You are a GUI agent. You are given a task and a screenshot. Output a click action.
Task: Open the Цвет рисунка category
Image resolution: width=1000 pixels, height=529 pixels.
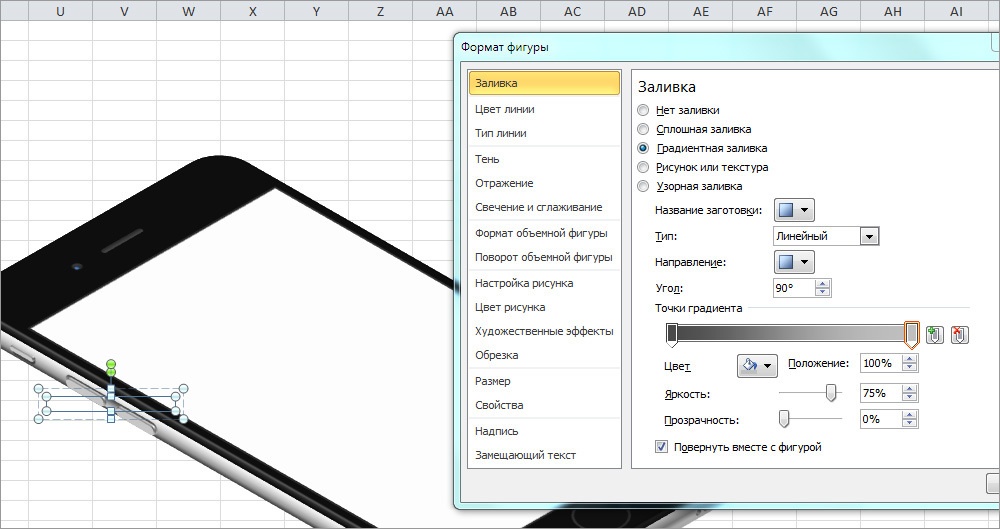[544, 307]
